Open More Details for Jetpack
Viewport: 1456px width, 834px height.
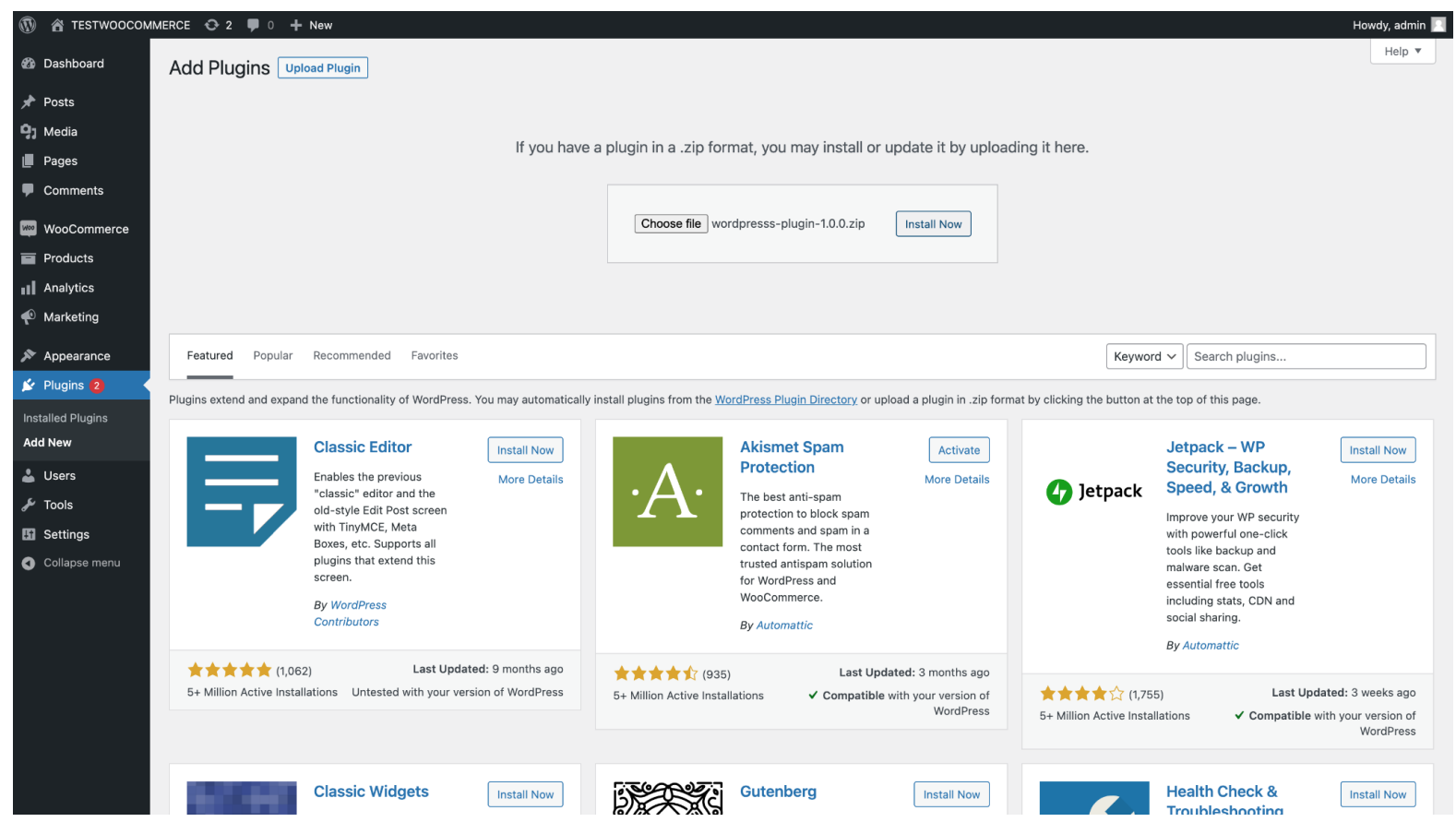pos(1383,480)
